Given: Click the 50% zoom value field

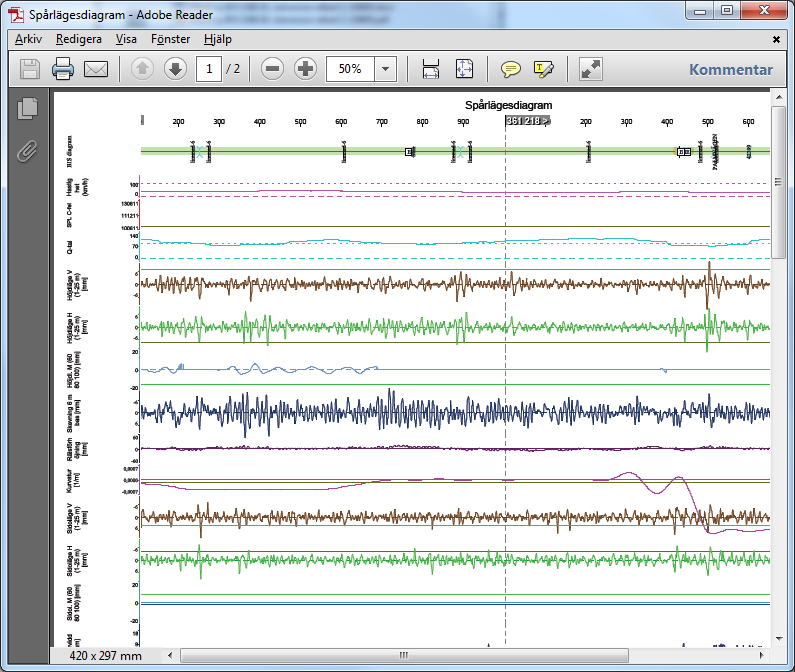Looking at the screenshot, I should [x=350, y=68].
